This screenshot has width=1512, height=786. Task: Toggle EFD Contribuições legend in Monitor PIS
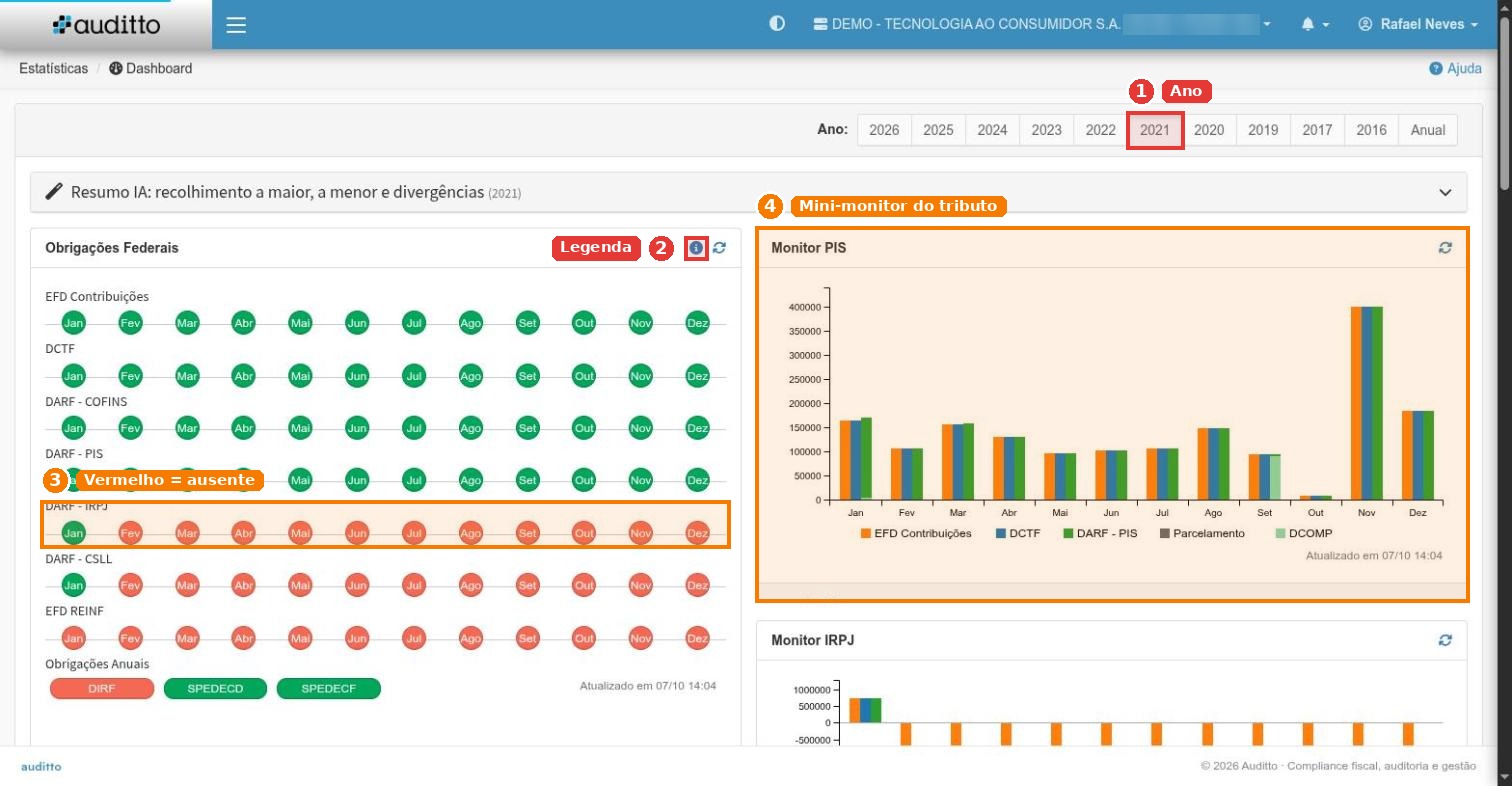916,533
